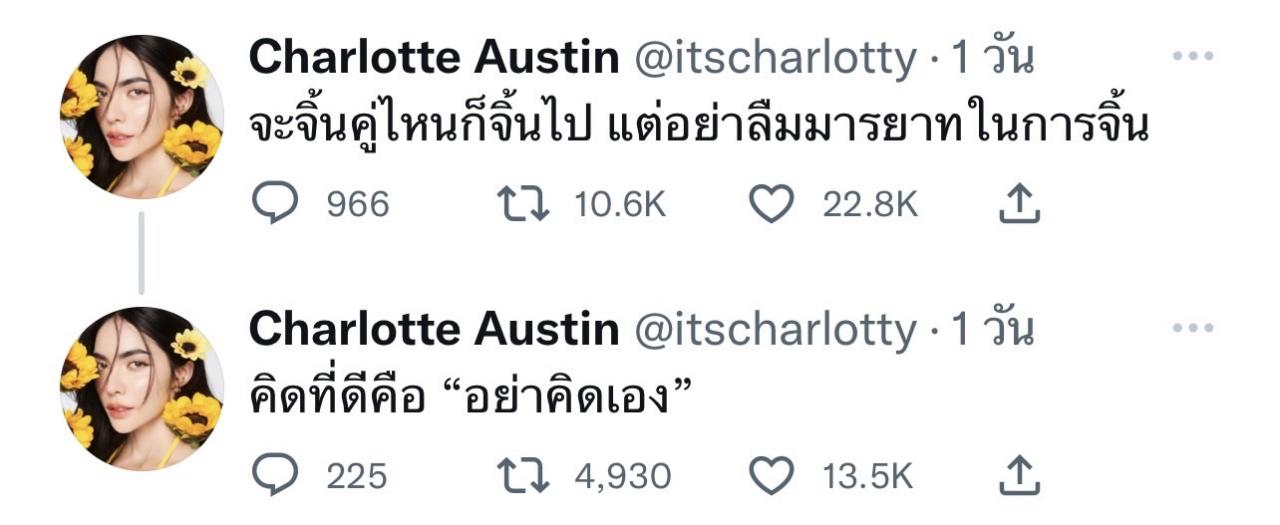
Task: Reply to the second tweet (225 replies)
Action: point(269,476)
